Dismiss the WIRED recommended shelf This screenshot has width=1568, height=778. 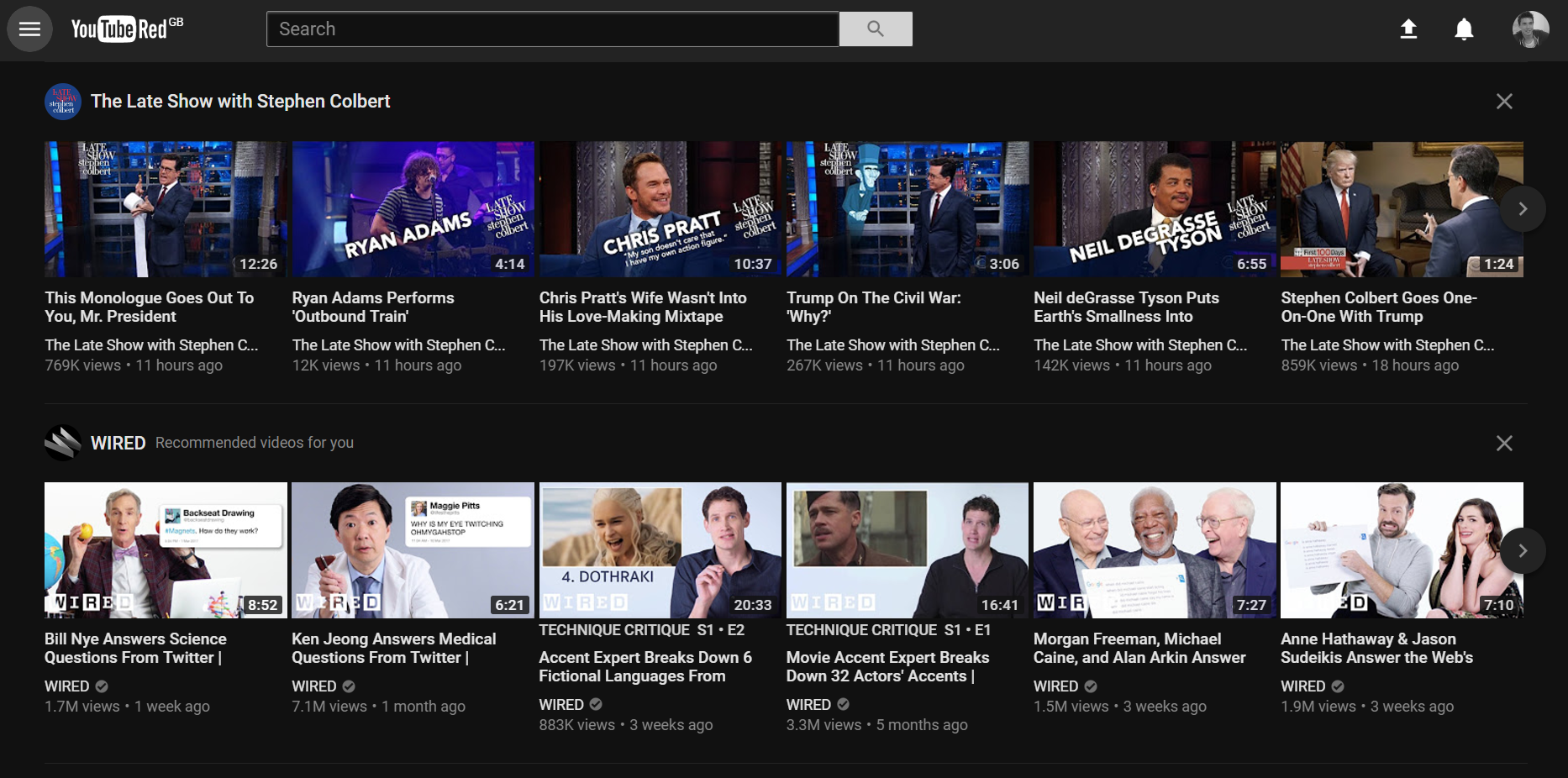1504,443
